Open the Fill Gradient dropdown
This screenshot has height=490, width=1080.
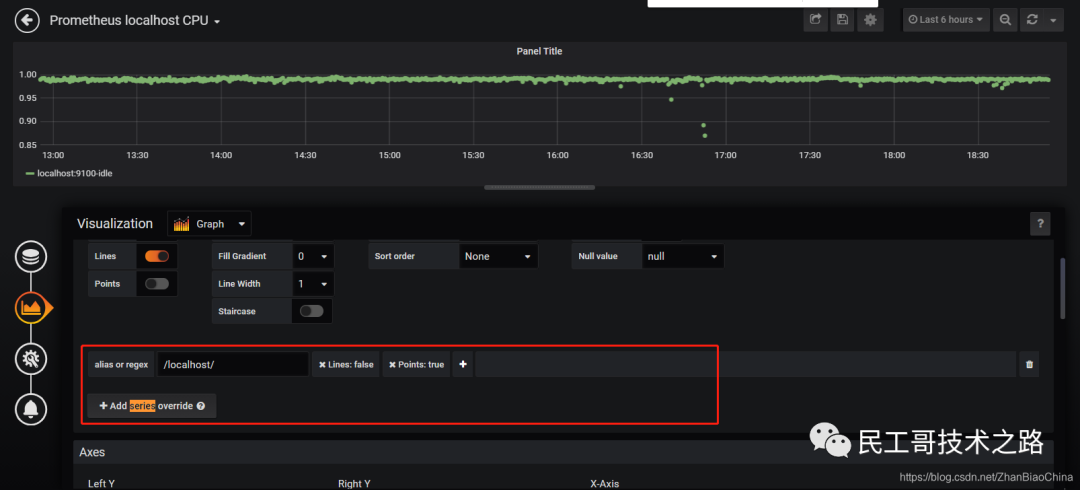pos(313,256)
